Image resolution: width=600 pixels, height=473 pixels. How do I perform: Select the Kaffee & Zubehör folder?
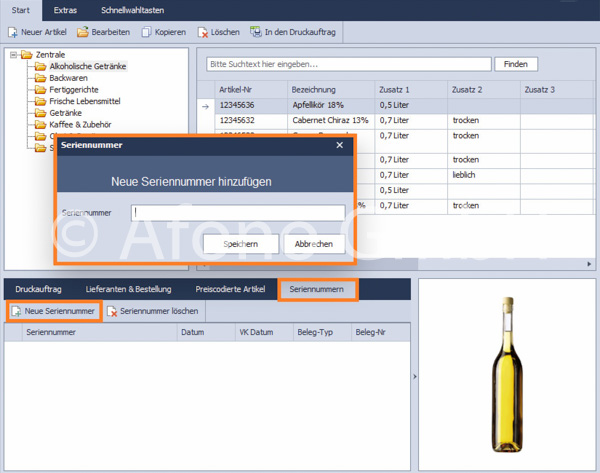tap(80, 125)
